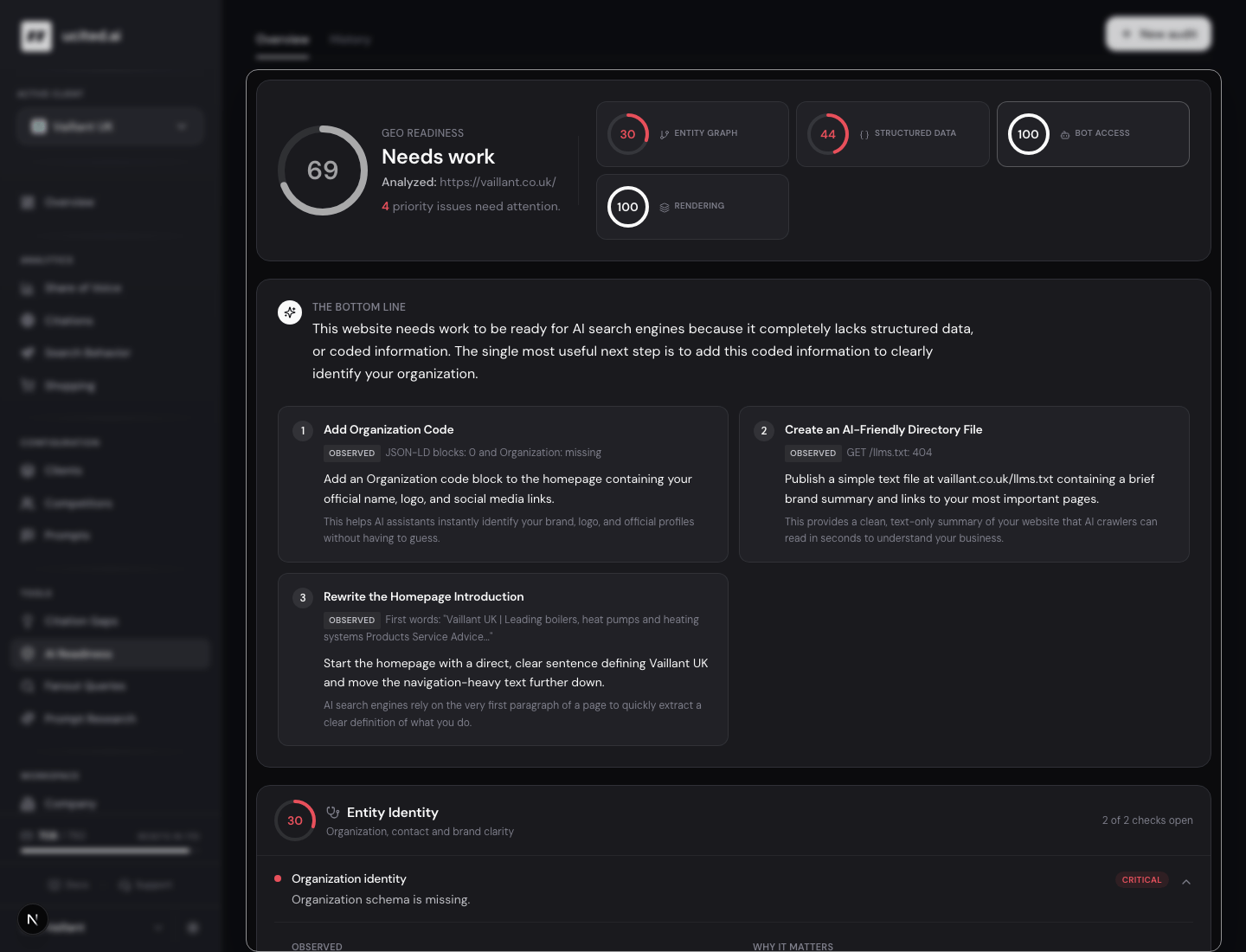This screenshot has width=1246, height=952.
Task: Click the Rendering layers icon
Action: 665,207
